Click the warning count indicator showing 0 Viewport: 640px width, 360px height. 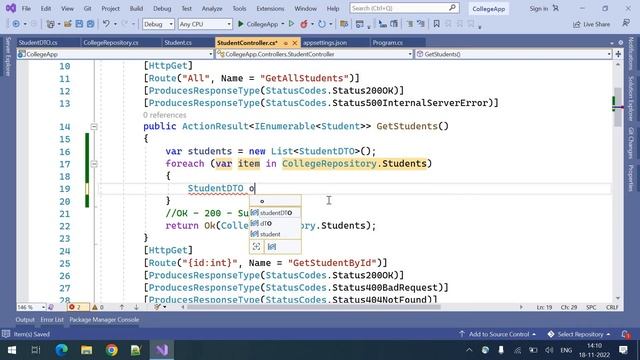tap(98, 307)
